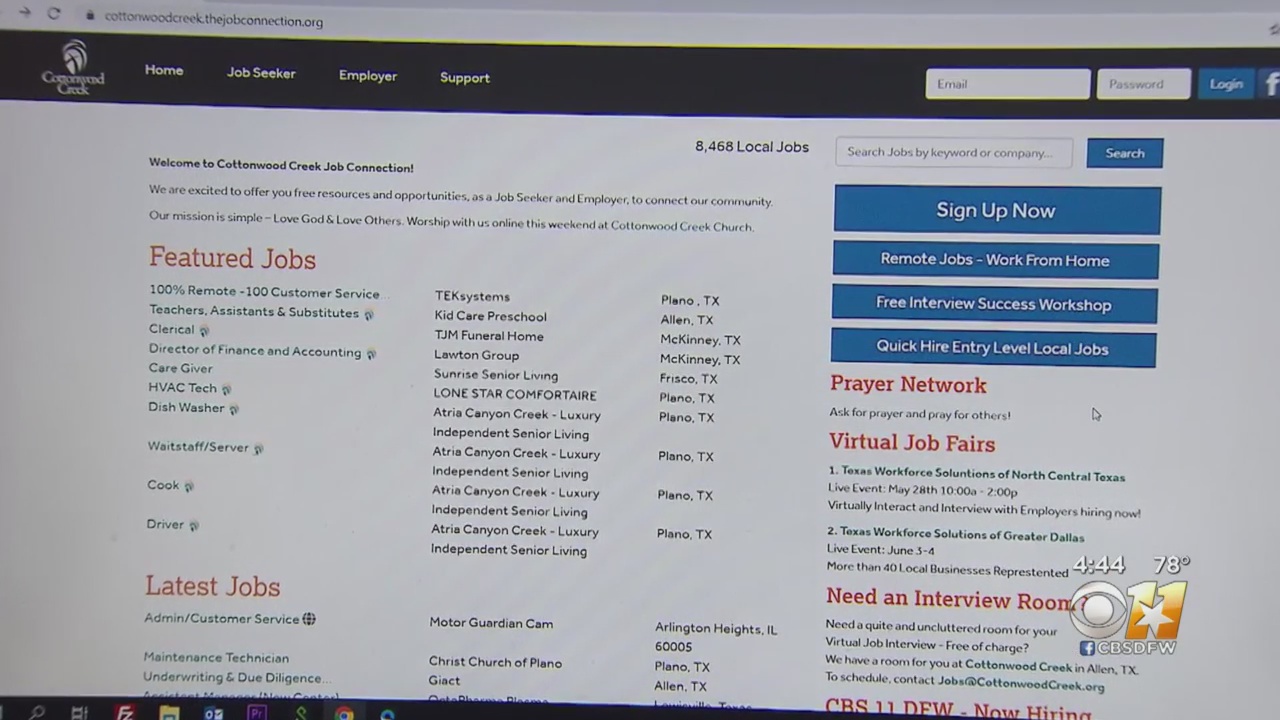This screenshot has height=720, width=1280.
Task: Click the Login button
Action: tap(1226, 84)
